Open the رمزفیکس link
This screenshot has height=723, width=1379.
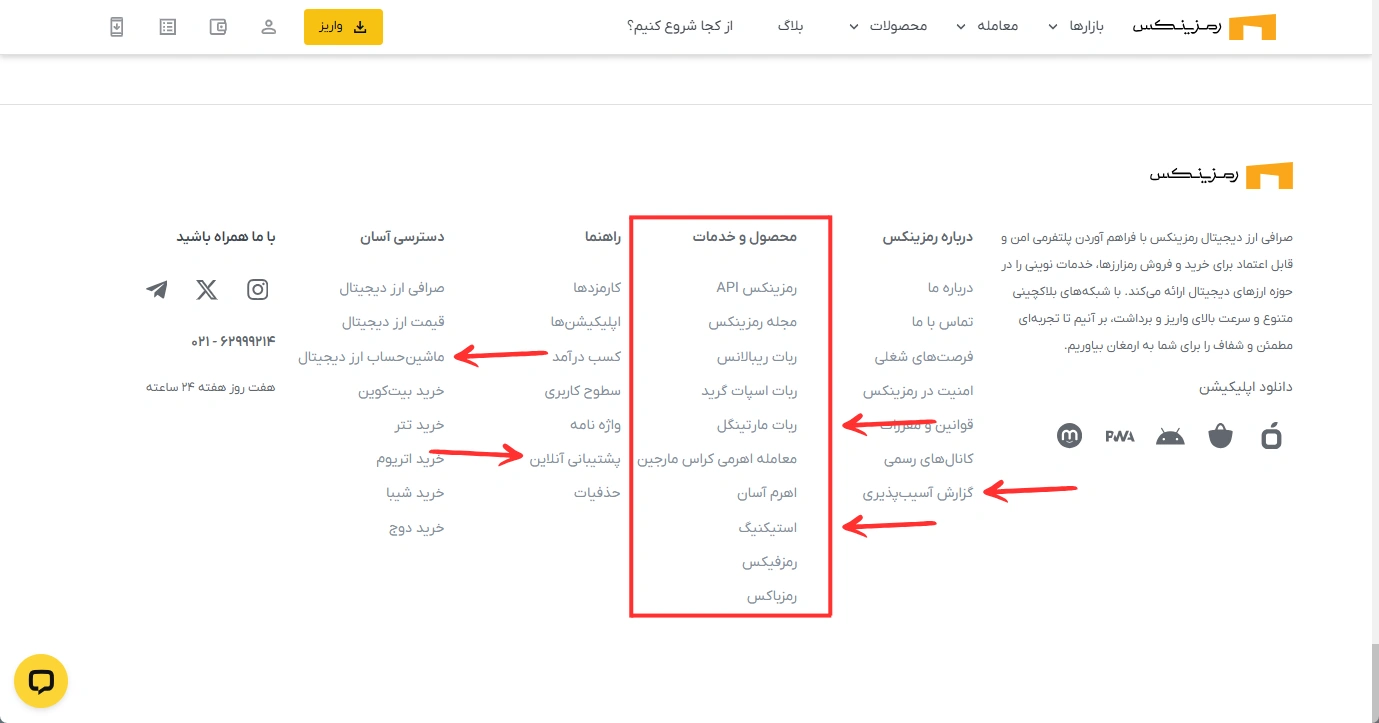point(770,562)
